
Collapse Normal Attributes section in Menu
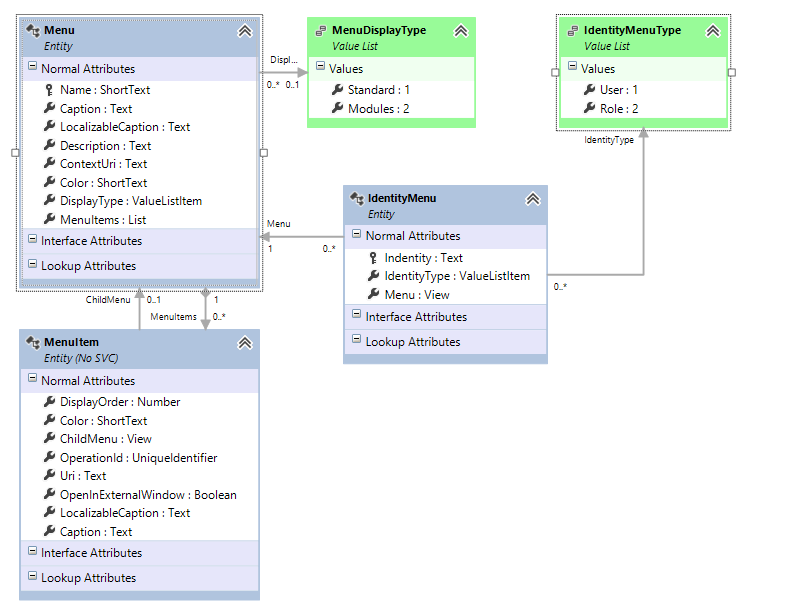click(x=32, y=66)
